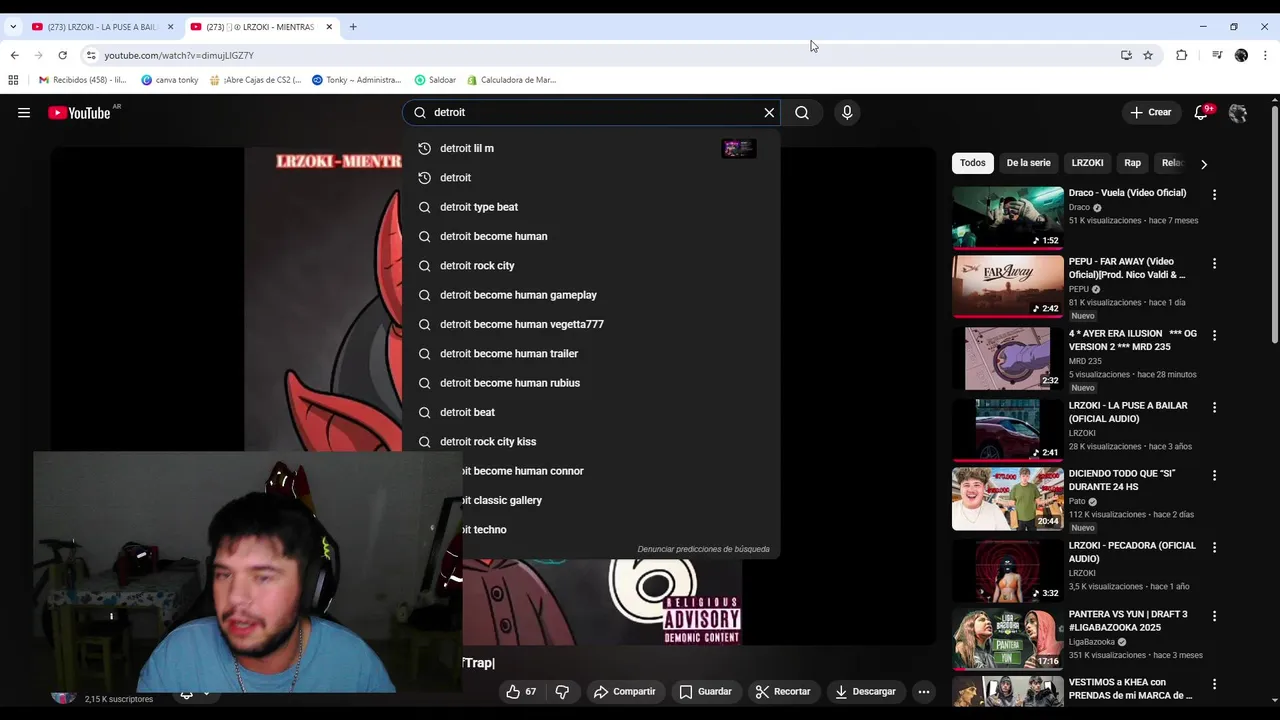Click the browser address bar URL
The height and width of the screenshot is (720, 1280).
179,55
